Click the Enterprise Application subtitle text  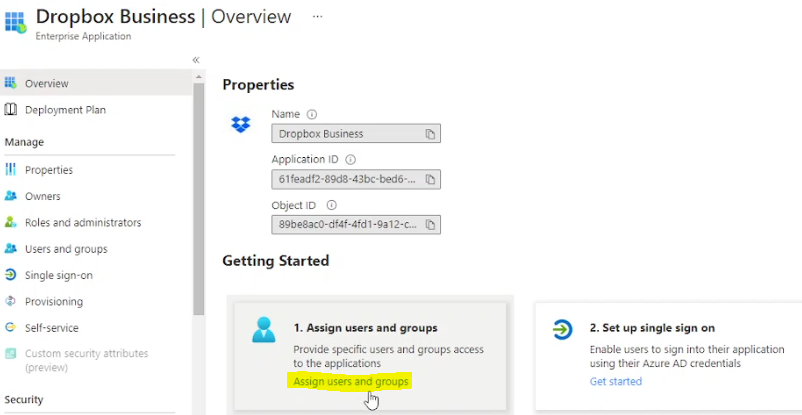[83, 36]
